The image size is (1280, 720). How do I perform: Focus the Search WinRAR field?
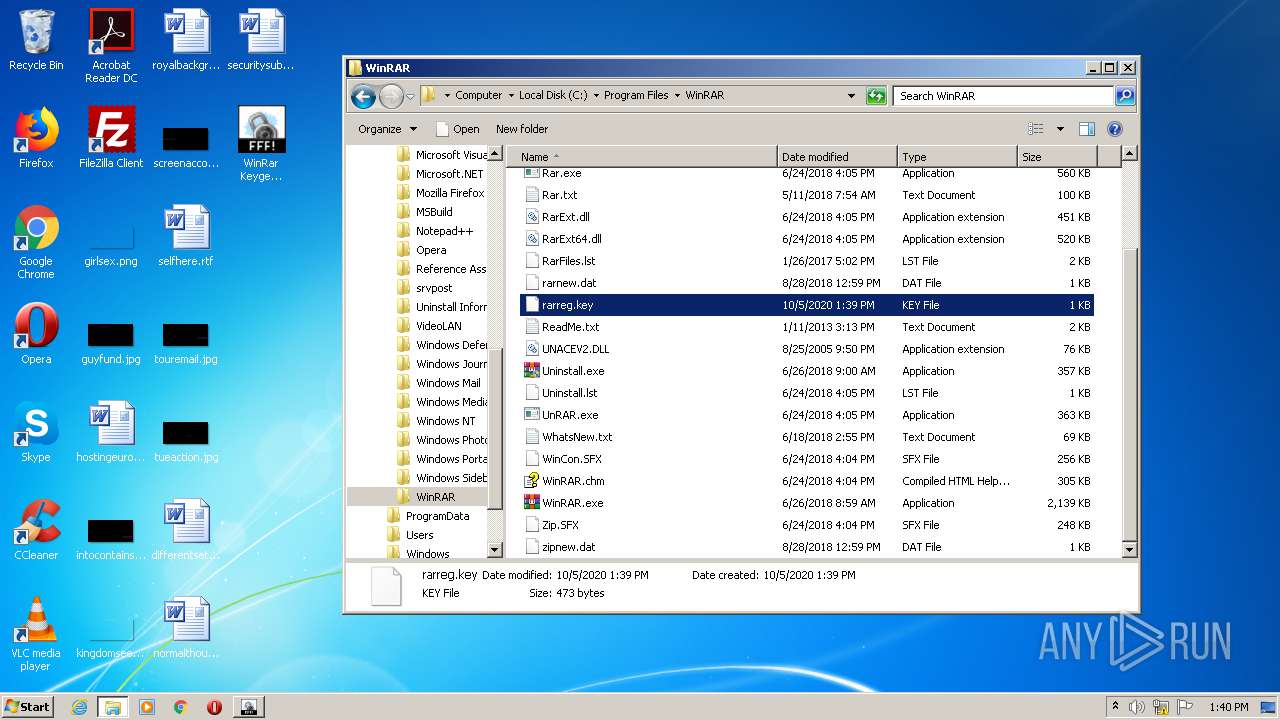tap(1003, 96)
